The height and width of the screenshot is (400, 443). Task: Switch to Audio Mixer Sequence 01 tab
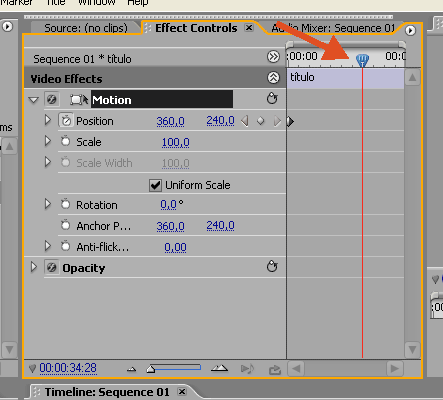pos(333,28)
